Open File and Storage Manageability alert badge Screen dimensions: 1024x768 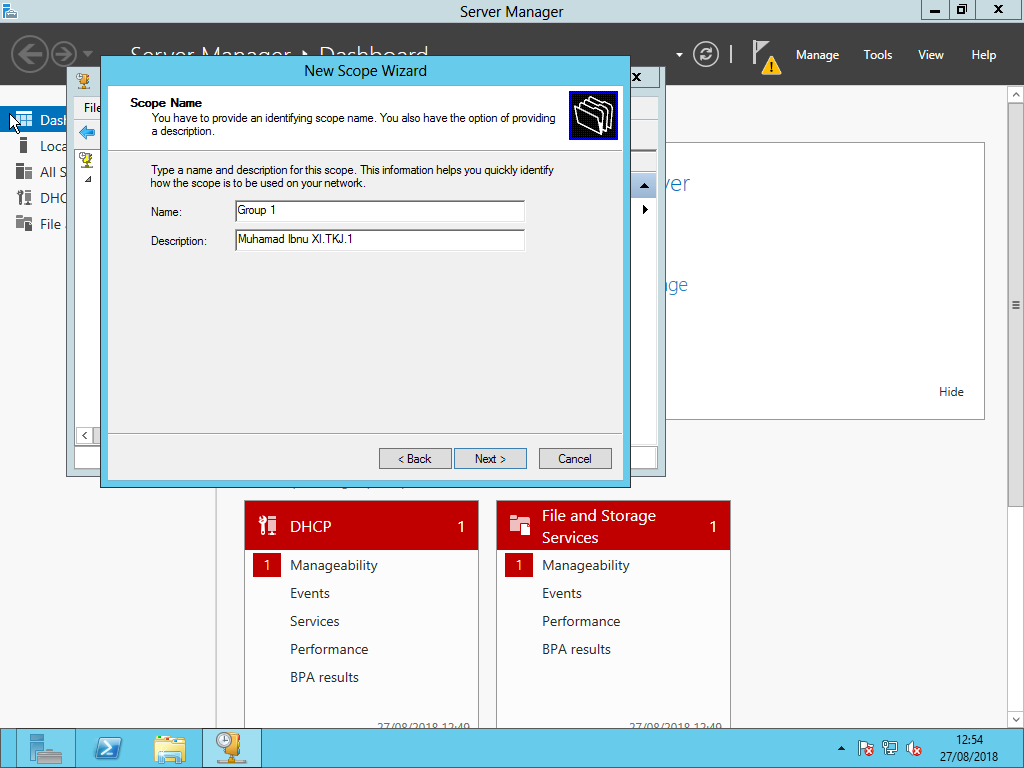click(x=519, y=565)
